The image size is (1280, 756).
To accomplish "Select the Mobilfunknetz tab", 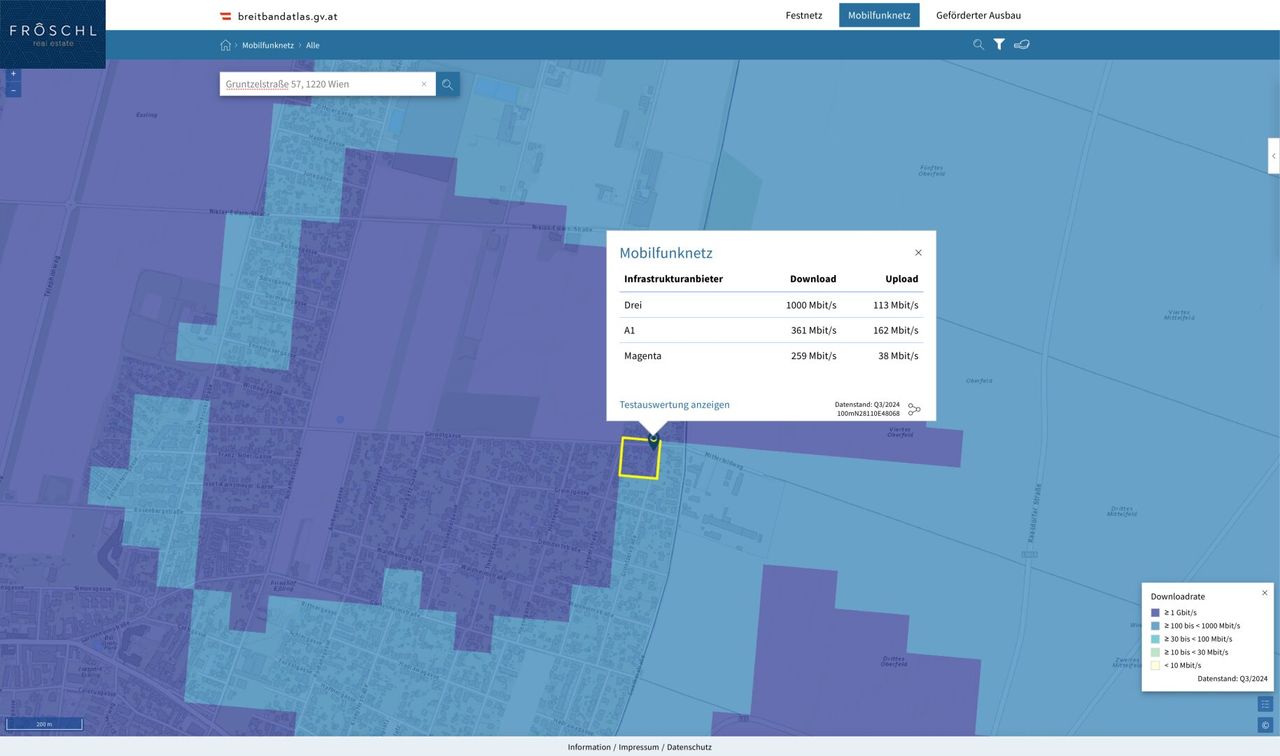I will pos(879,15).
